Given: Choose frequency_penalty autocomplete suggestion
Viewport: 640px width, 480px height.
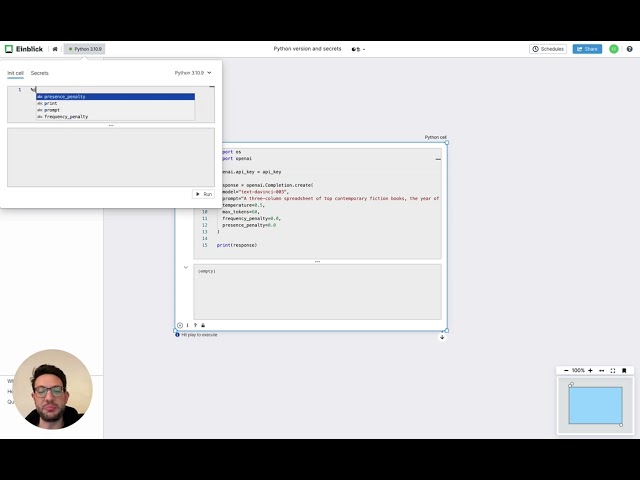Looking at the screenshot, I should pos(116,116).
